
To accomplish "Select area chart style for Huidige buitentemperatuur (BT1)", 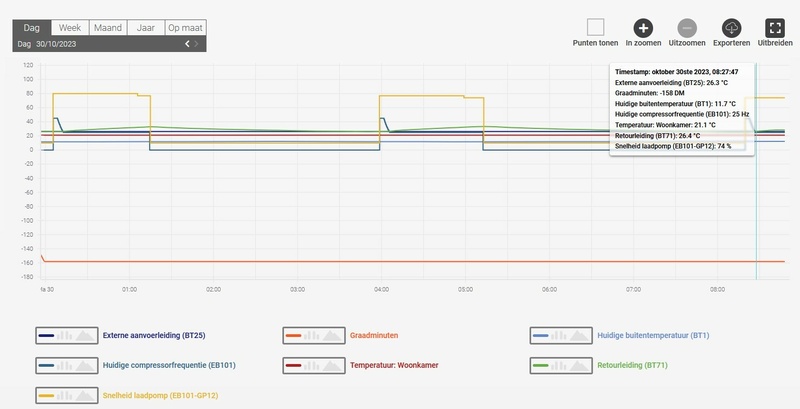I will coord(579,336).
